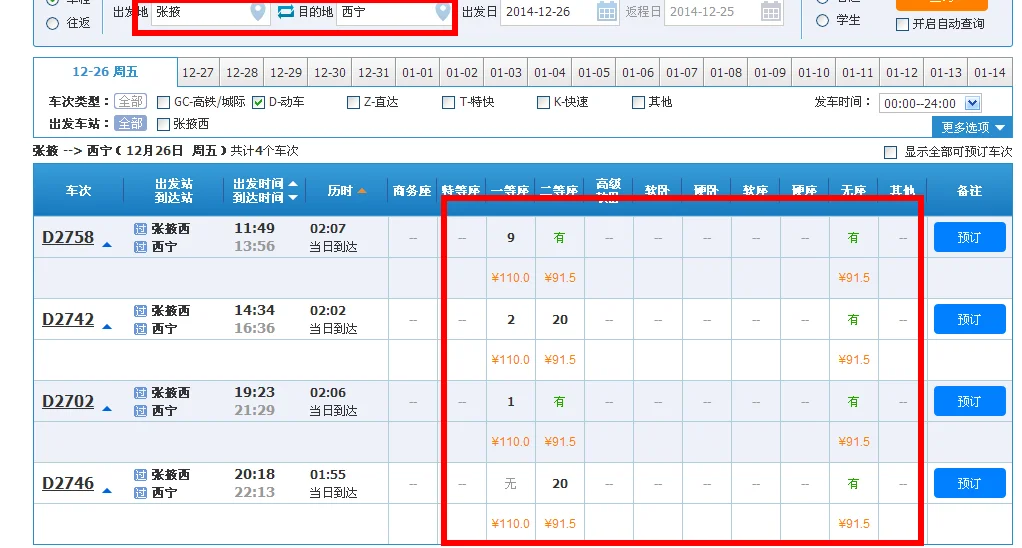This screenshot has width=1022, height=548.
Task: Switch to the 01-14 date tab
Action: tap(989, 72)
